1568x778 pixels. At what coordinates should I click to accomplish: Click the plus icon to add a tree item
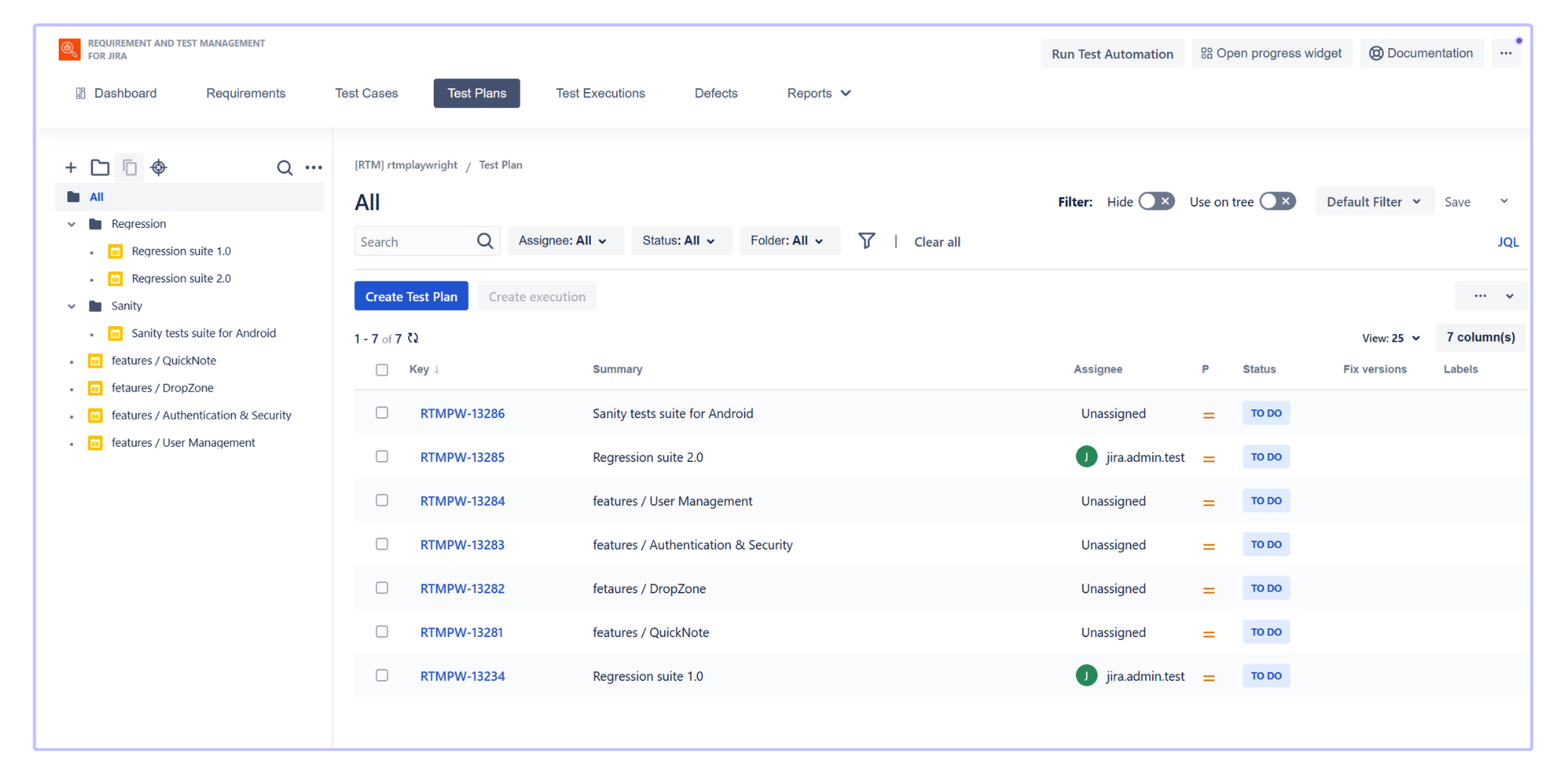tap(70, 168)
